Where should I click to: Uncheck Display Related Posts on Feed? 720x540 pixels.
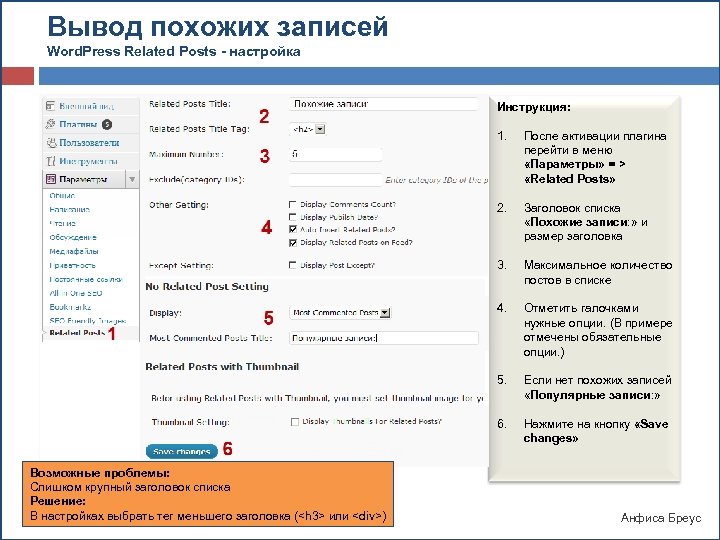tap(292, 242)
